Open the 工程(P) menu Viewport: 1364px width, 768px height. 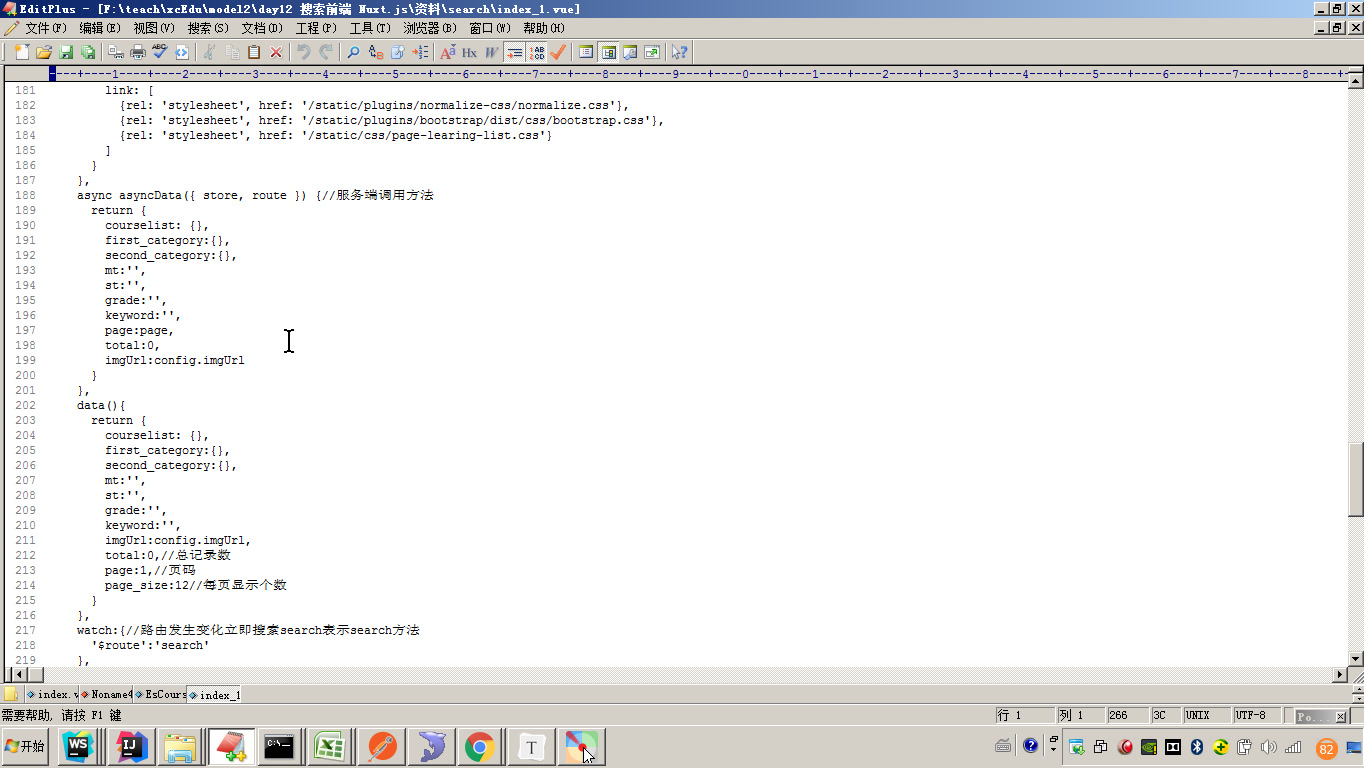pos(316,28)
